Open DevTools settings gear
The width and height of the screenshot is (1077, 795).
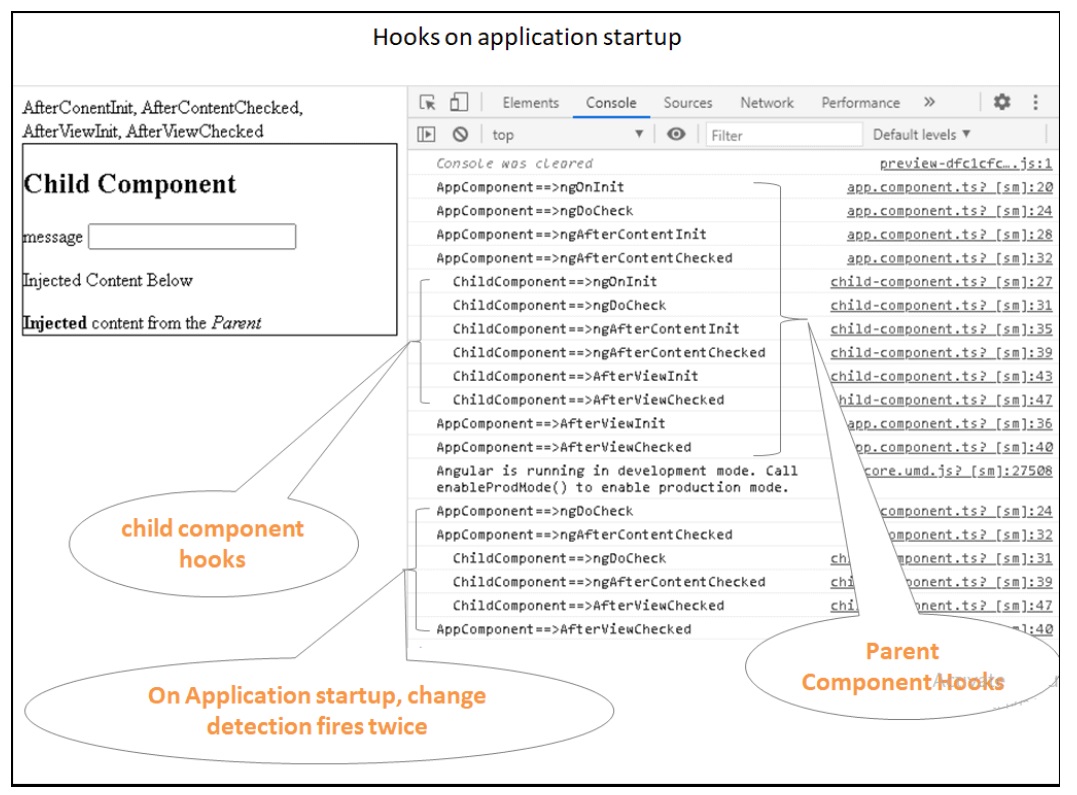click(x=1001, y=102)
